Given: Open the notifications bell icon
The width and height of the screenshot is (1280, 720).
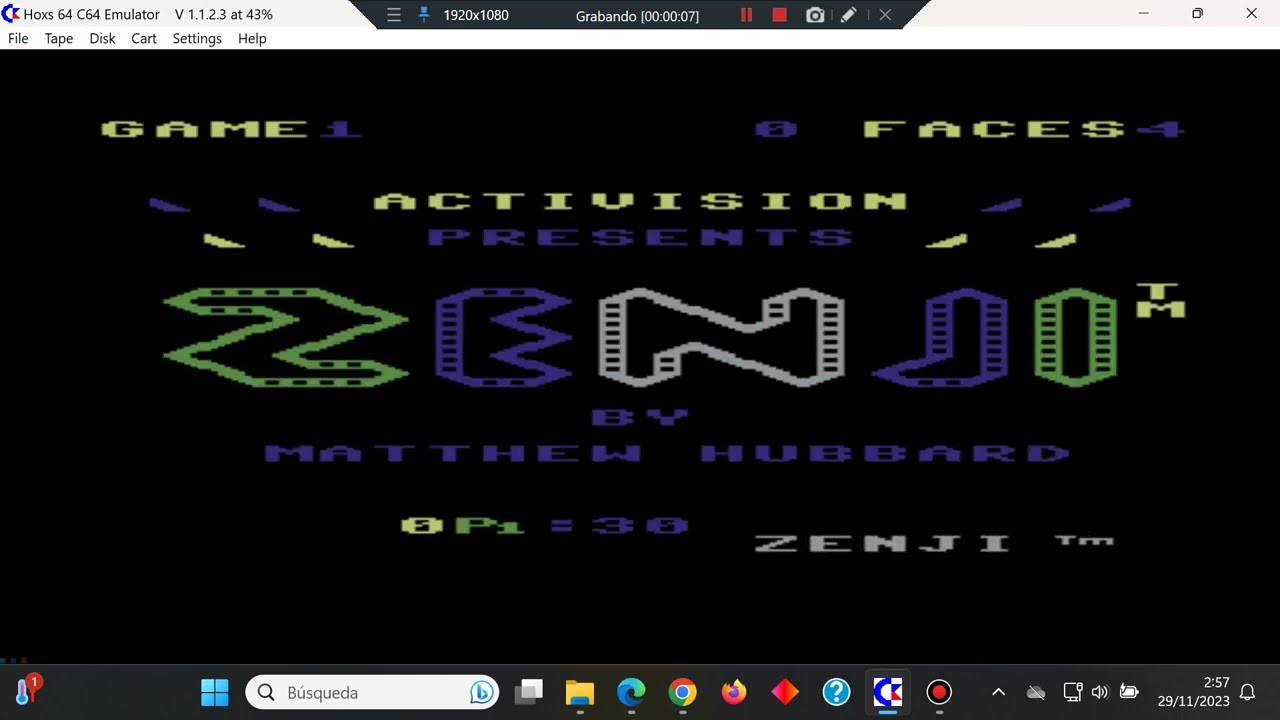Looking at the screenshot, I should click(1248, 692).
